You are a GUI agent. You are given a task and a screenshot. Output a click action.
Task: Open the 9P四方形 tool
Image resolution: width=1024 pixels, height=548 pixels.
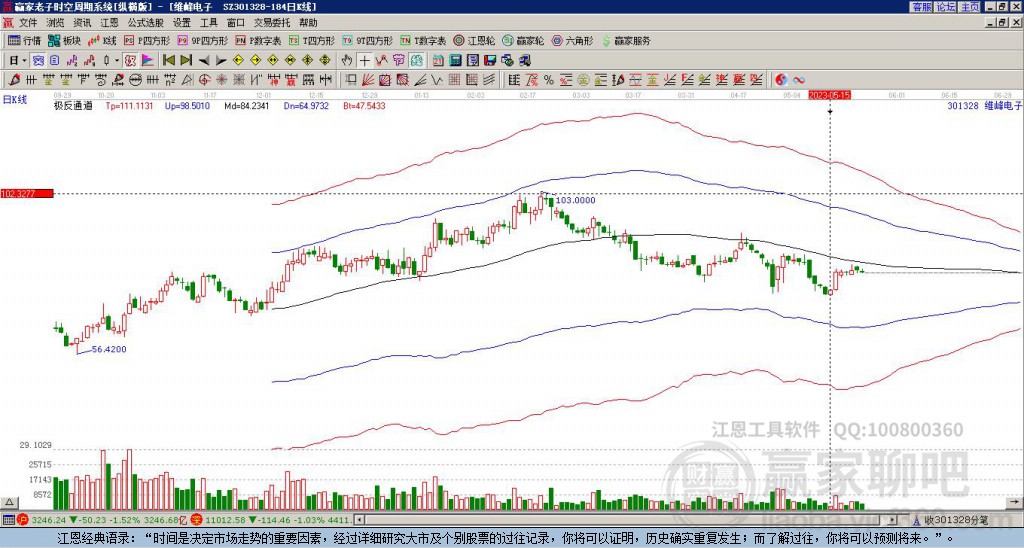click(202, 40)
